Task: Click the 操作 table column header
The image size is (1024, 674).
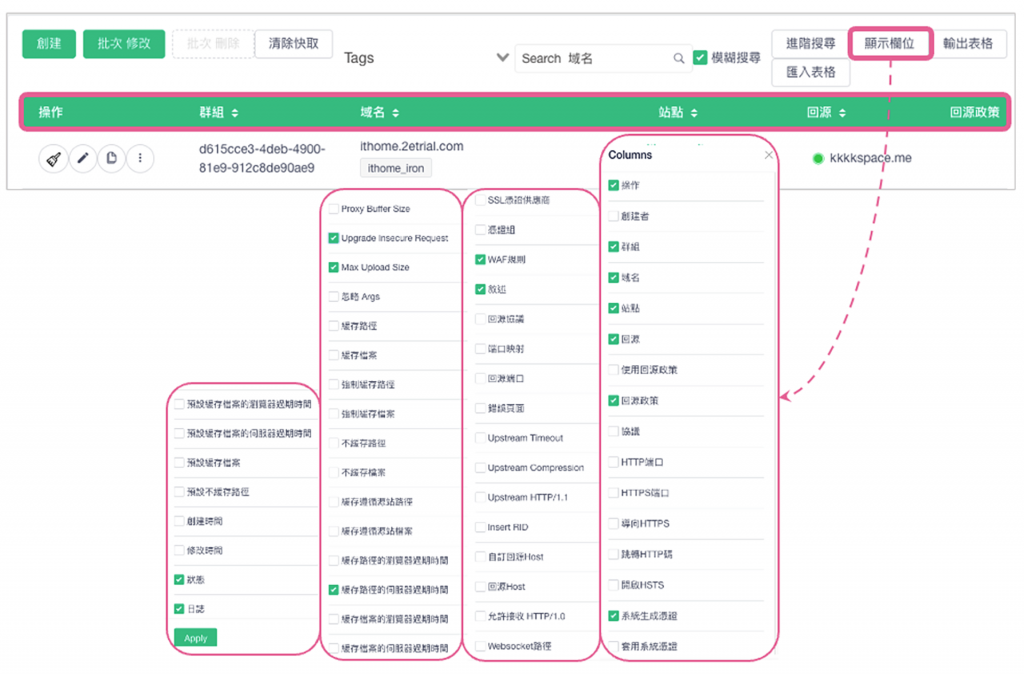Action: pos(50,112)
